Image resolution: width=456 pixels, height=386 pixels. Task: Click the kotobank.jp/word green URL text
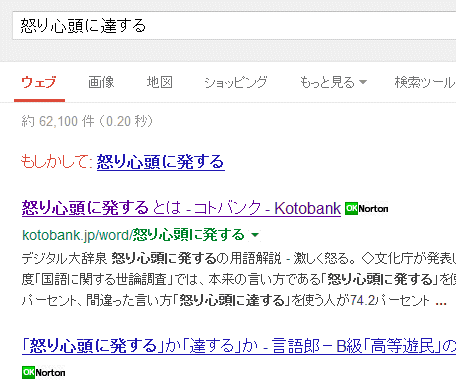coord(133,235)
